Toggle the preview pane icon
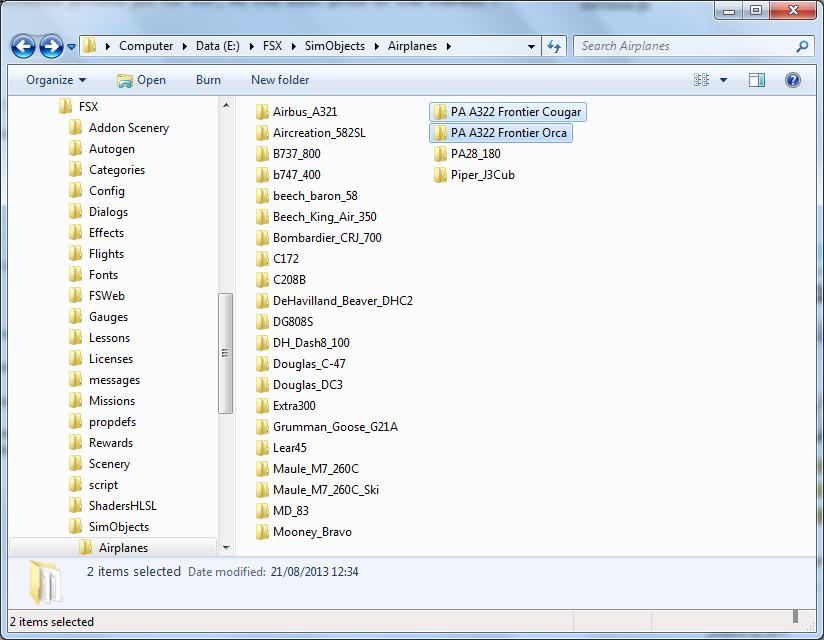Viewport: 824px width, 640px height. (x=757, y=80)
